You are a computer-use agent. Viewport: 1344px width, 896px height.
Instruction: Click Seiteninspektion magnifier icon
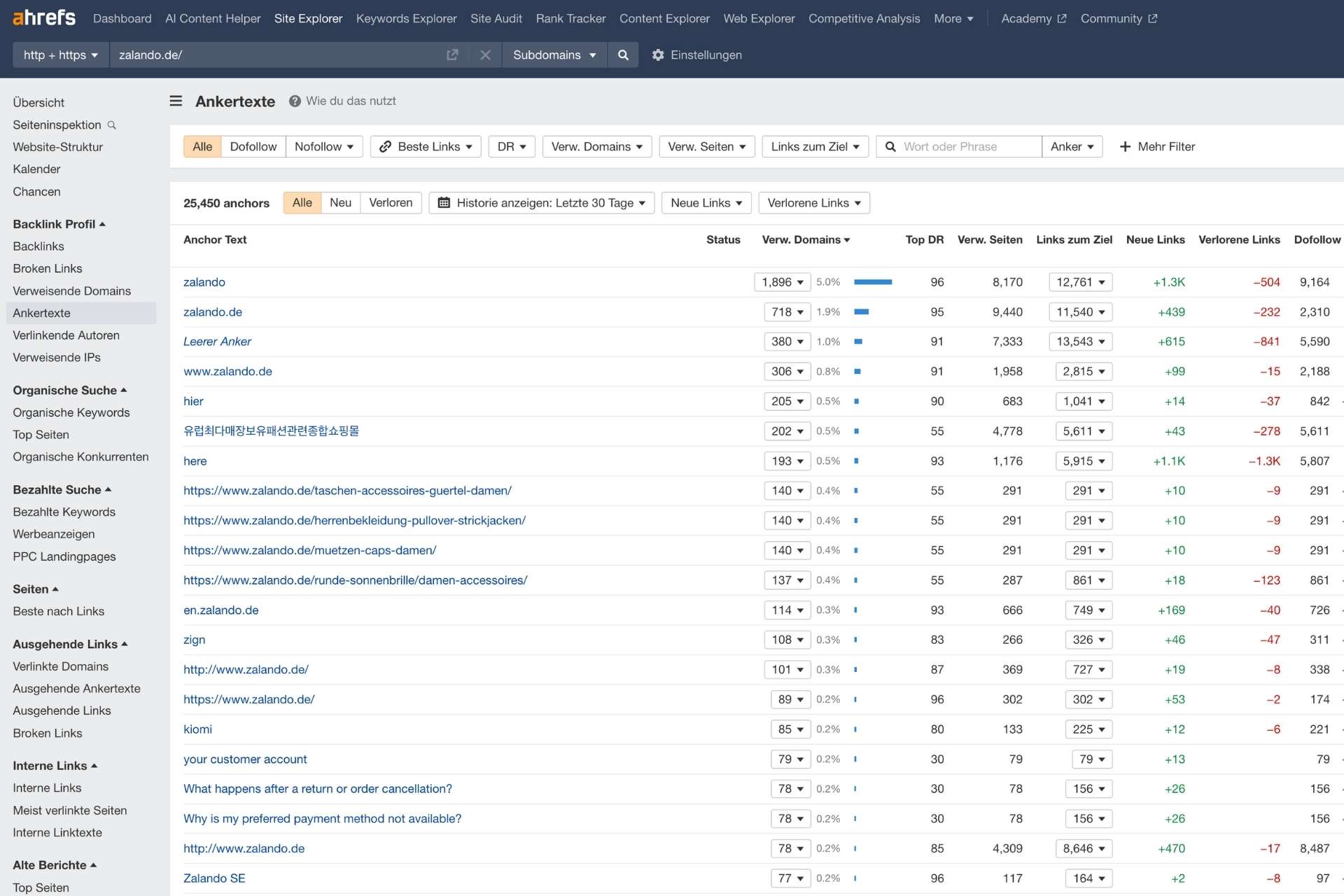[x=111, y=125]
